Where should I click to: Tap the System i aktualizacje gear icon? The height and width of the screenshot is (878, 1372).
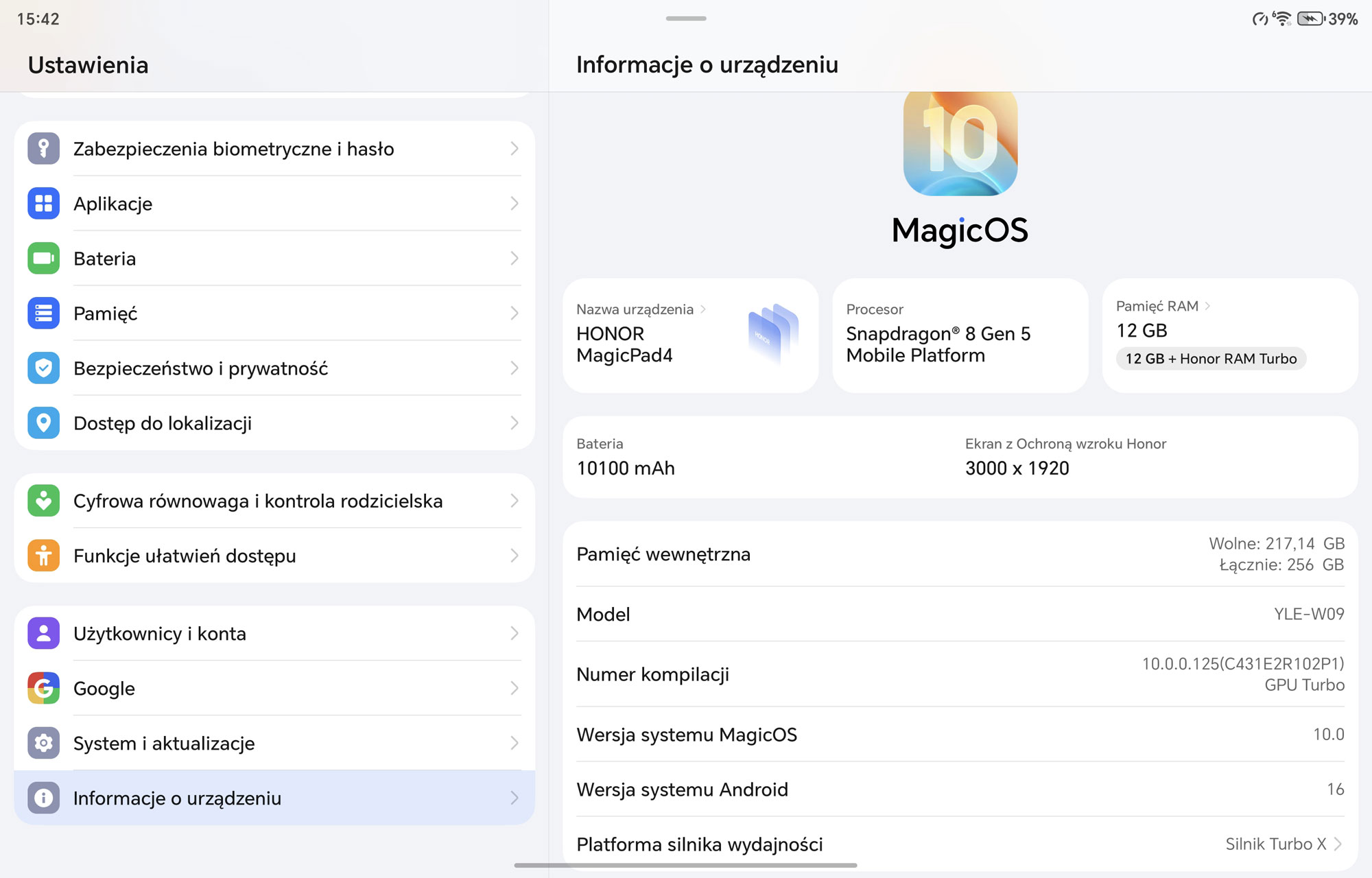pyautogui.click(x=43, y=743)
